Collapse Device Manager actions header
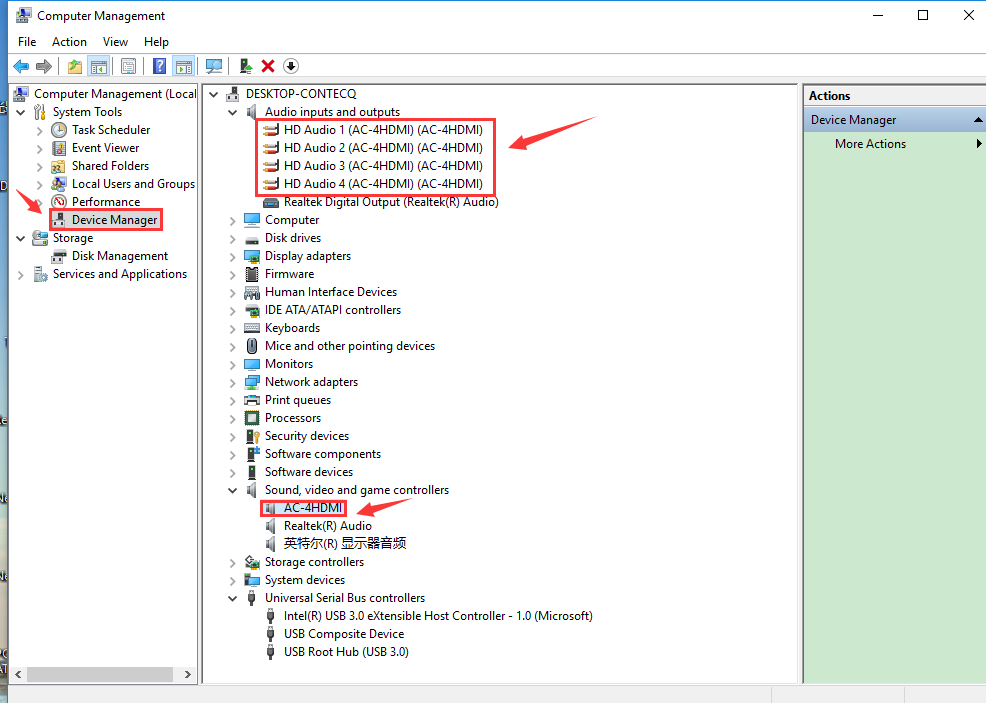 tap(978, 119)
